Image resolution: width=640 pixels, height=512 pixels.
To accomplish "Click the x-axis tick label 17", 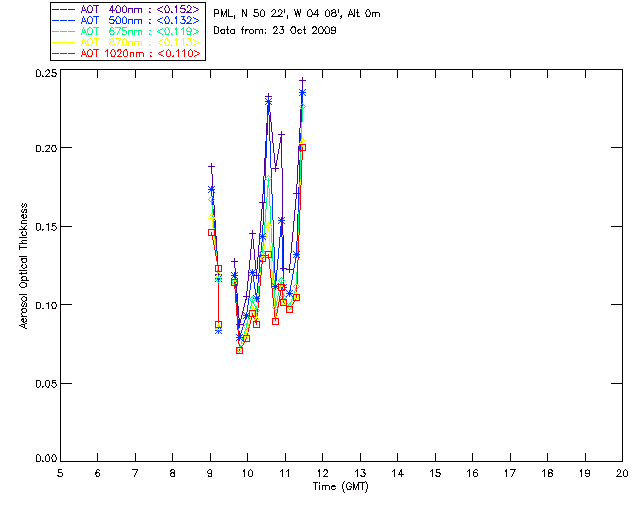I will point(510,473).
